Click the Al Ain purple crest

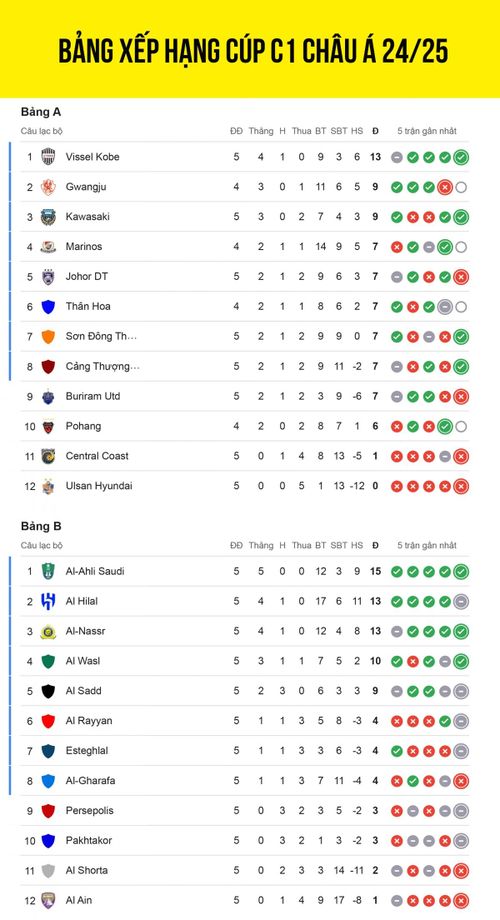pyautogui.click(x=48, y=900)
